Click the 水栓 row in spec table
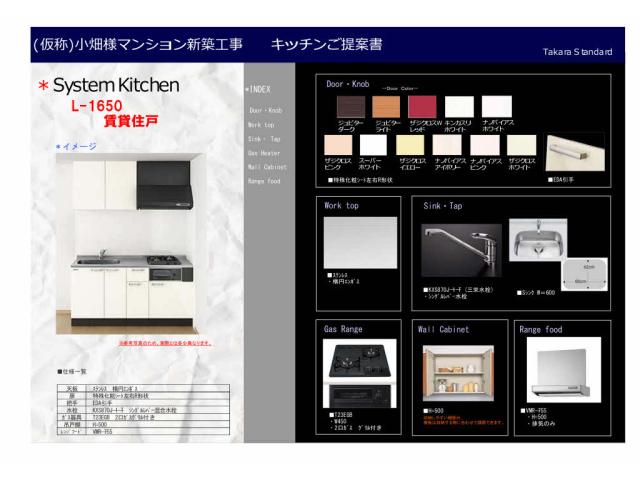The image size is (640, 480). (143, 410)
